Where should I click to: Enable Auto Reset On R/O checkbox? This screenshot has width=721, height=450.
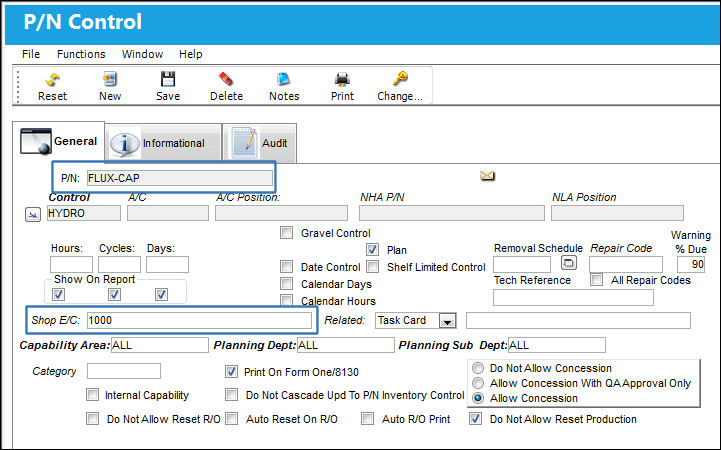point(231,418)
